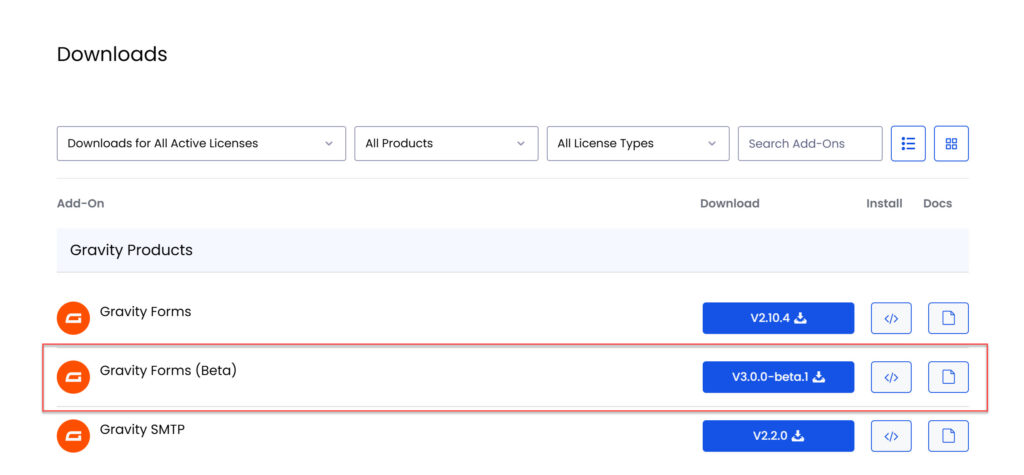Click the Gravity Forms orange logo icon
Viewport: 1024px width, 475px height.
point(73,318)
